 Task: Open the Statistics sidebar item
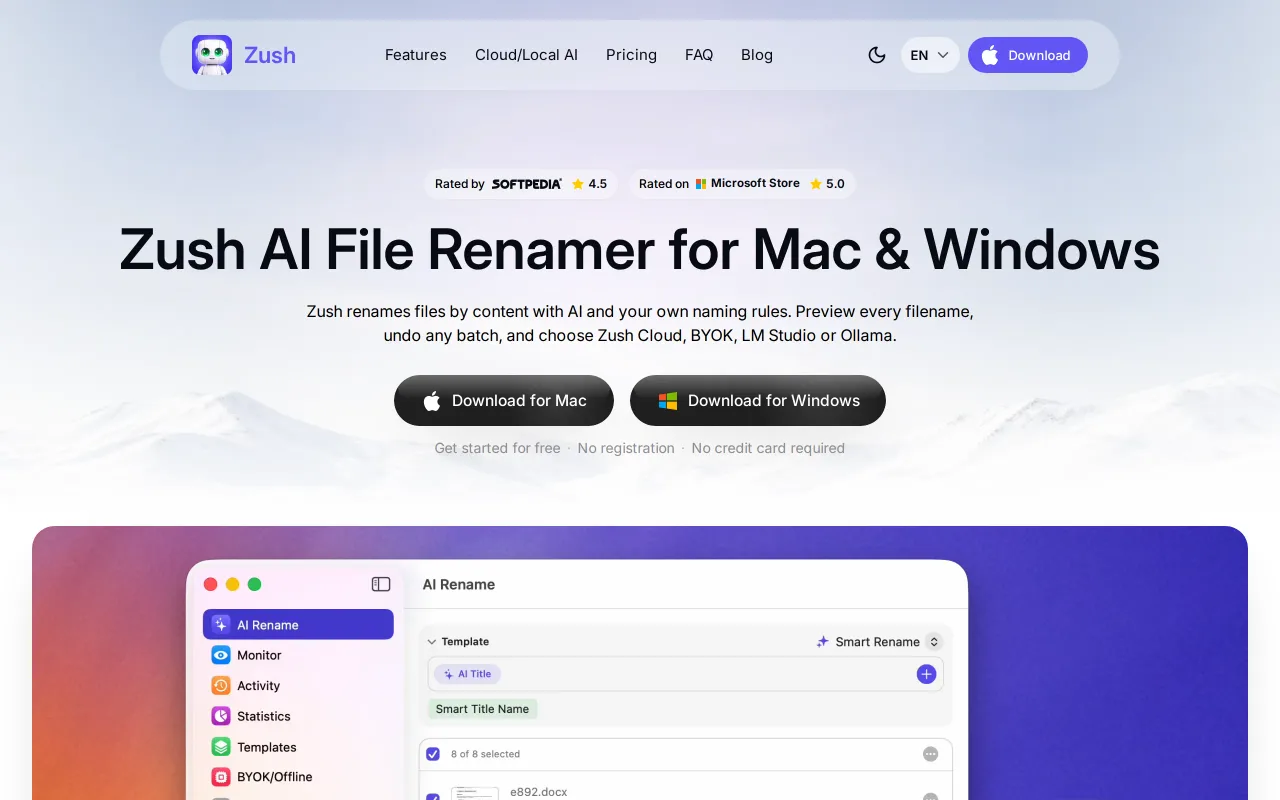[298, 716]
